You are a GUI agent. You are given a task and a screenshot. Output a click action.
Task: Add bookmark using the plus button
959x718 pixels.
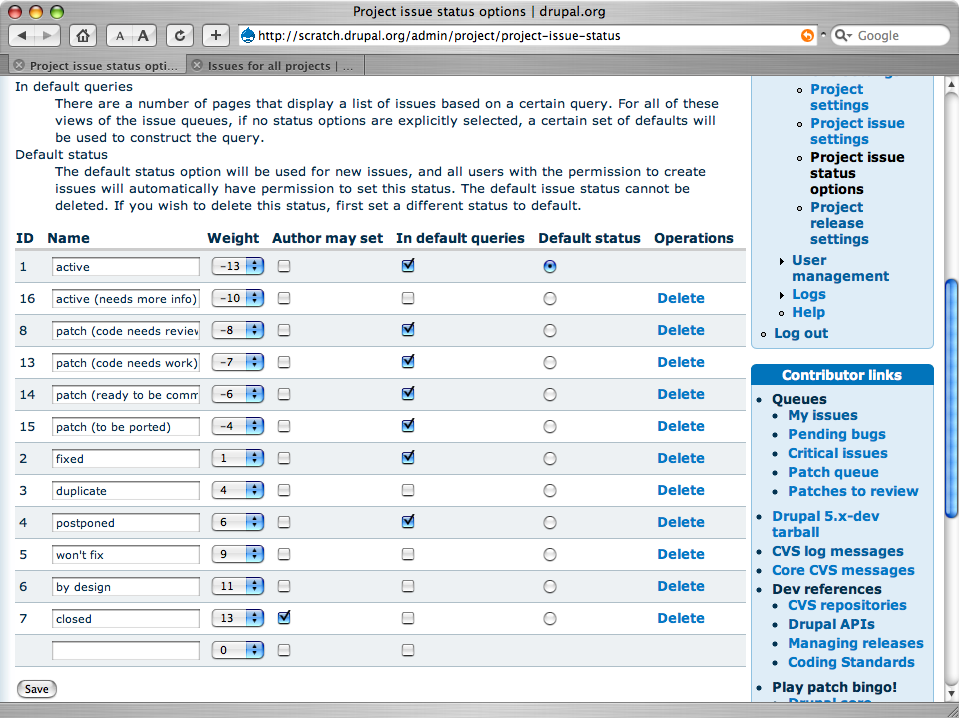[216, 35]
